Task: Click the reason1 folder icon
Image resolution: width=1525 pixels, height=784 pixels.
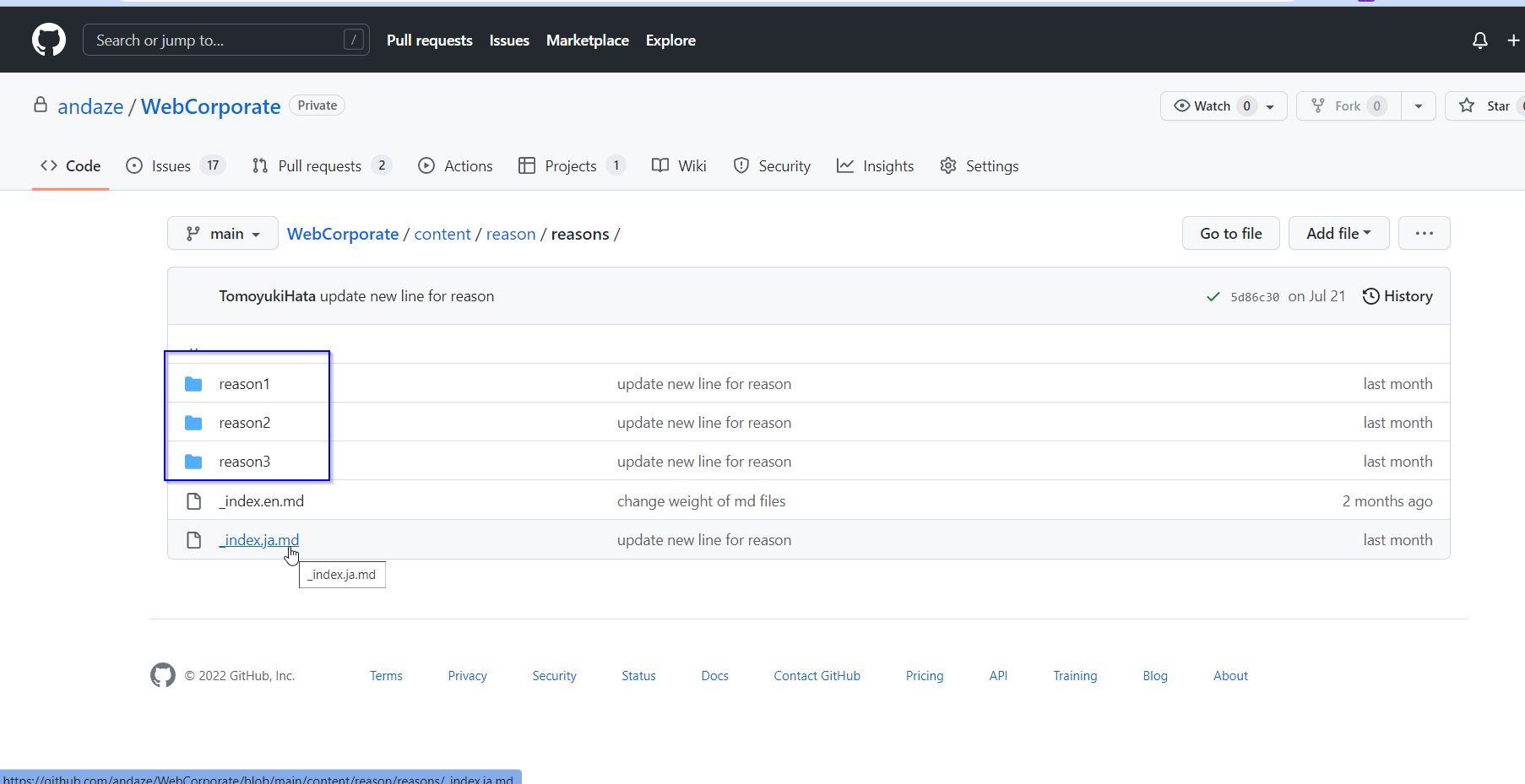Action: click(x=193, y=383)
